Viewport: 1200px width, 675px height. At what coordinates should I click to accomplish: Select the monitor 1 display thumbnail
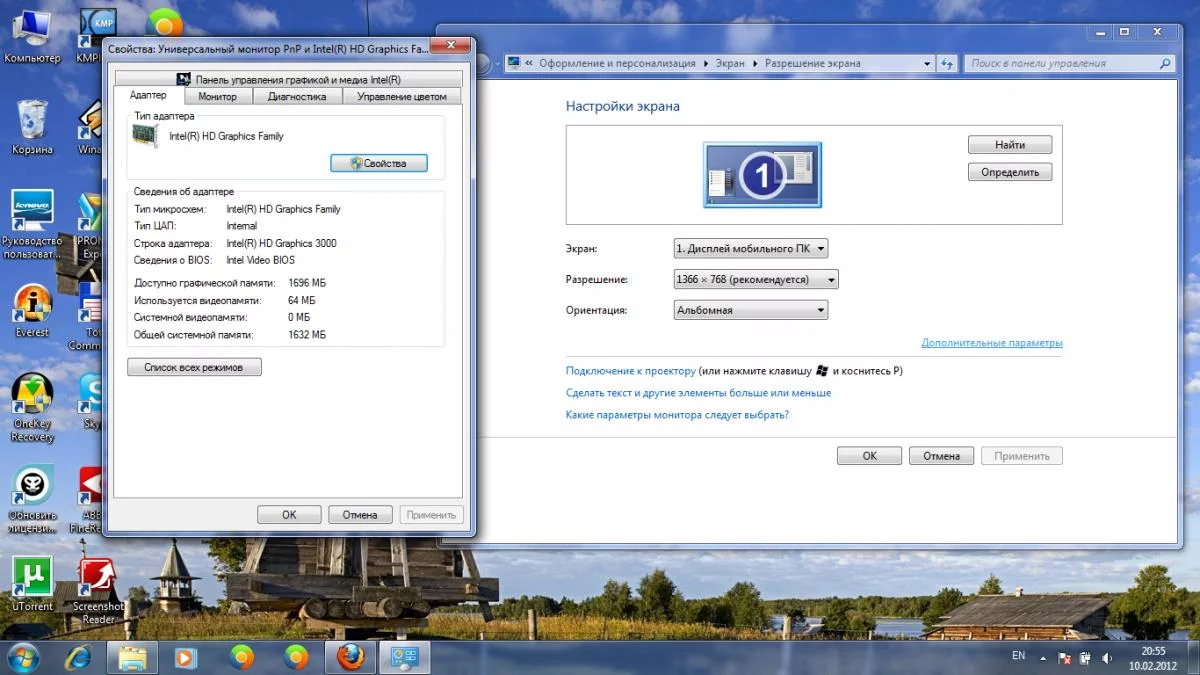tap(762, 175)
